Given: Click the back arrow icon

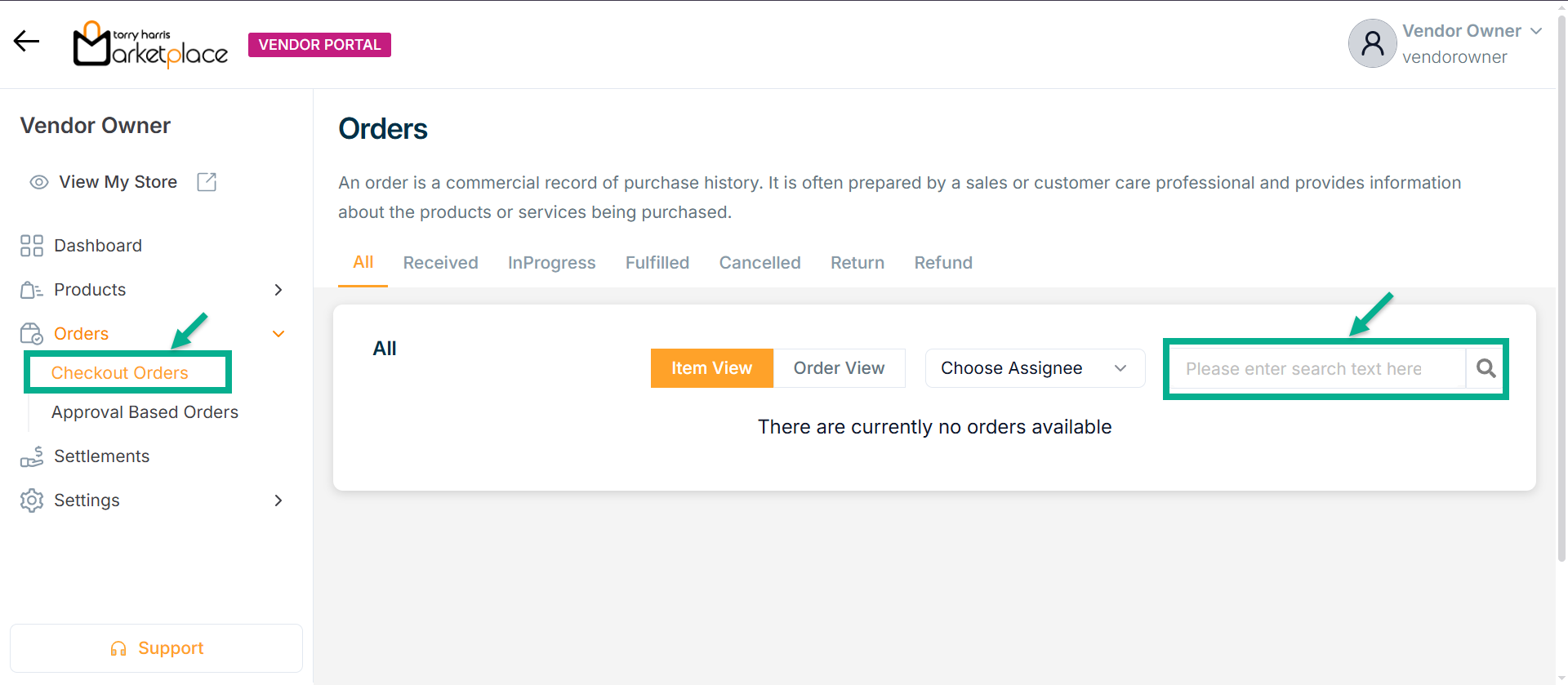Looking at the screenshot, I should click(26, 41).
